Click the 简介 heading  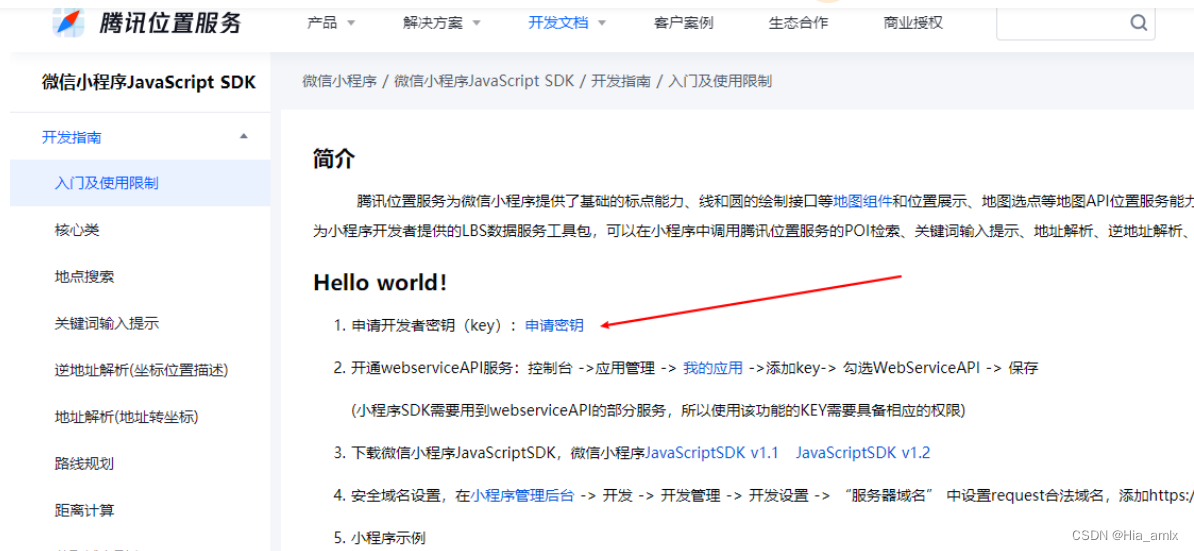[334, 158]
